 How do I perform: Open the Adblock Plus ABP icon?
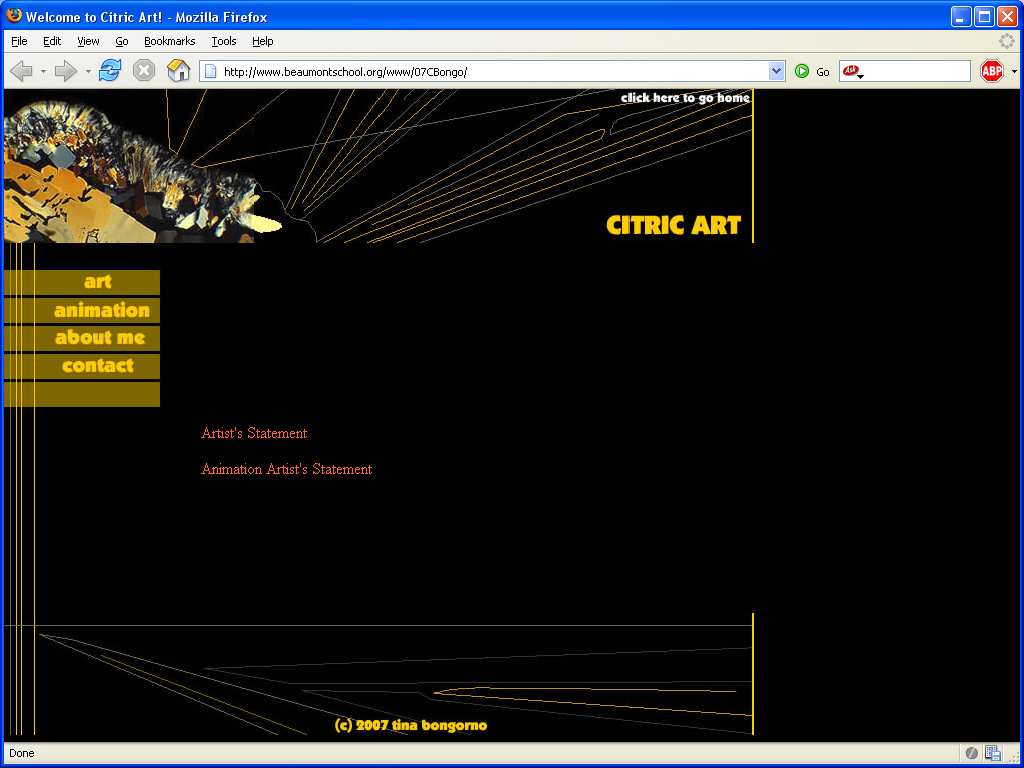coord(992,71)
